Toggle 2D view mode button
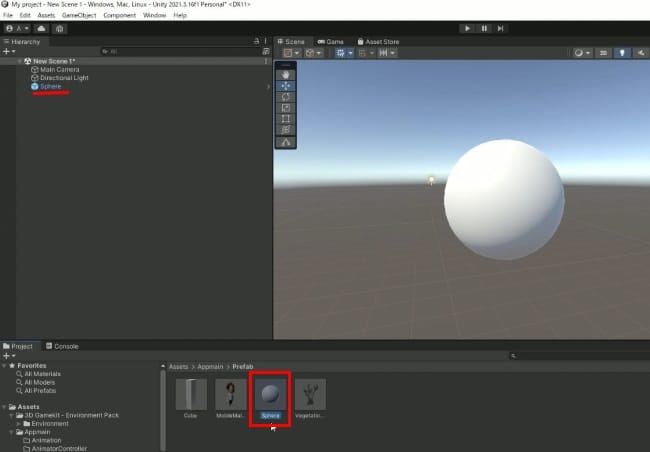This screenshot has height=452, width=650. click(603, 53)
